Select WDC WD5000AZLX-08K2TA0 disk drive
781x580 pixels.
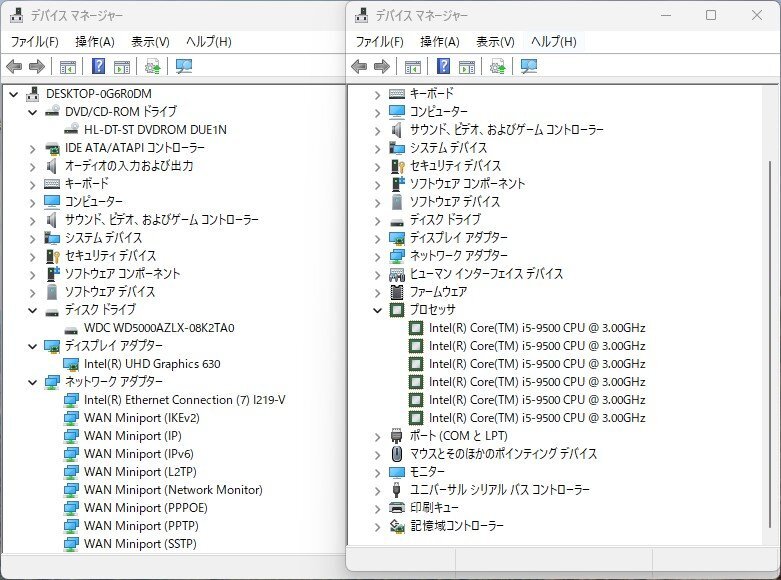[x=159, y=328]
